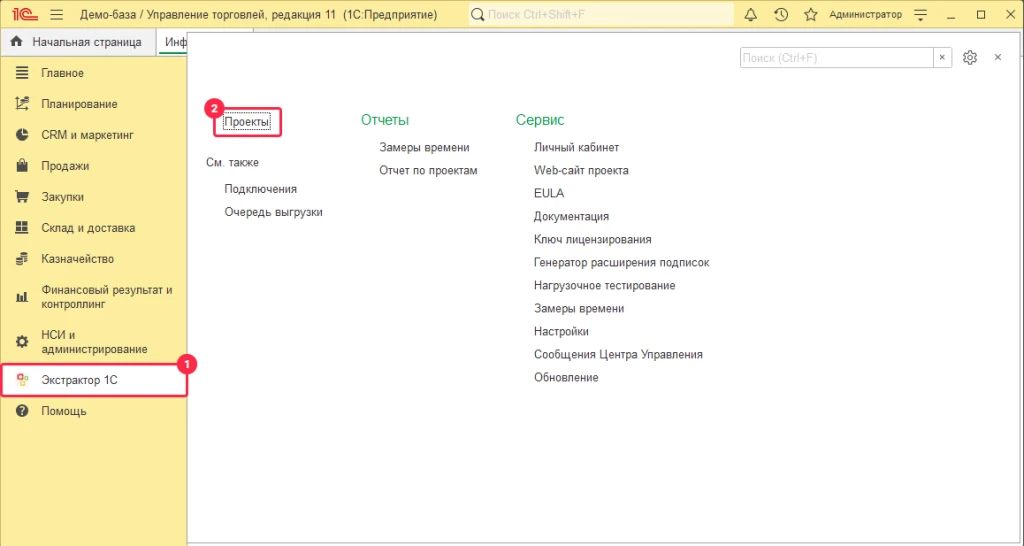Open notifications bell icon
The width and height of the screenshot is (1024, 546).
[x=751, y=15]
